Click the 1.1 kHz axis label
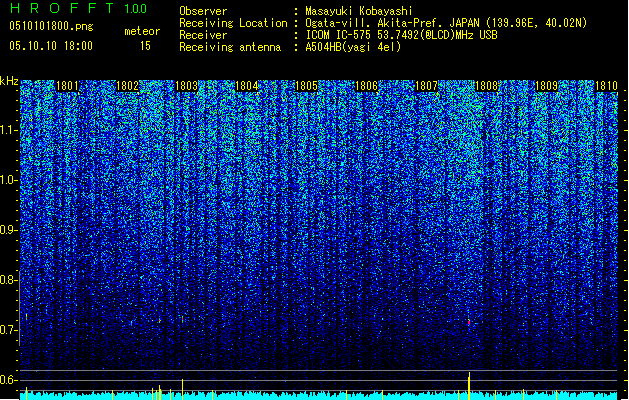 [x=9, y=130]
